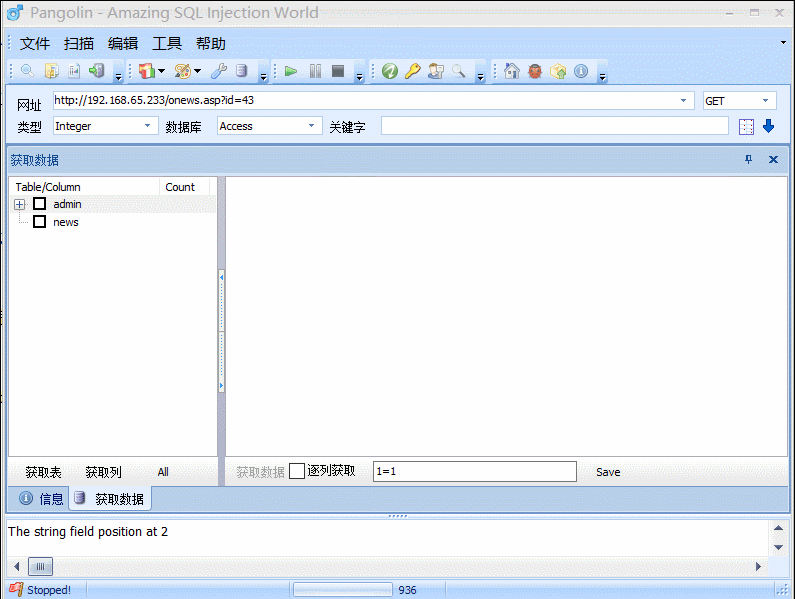This screenshot has height=599, width=795.
Task: Click the 获取列 button
Action: pos(103,472)
